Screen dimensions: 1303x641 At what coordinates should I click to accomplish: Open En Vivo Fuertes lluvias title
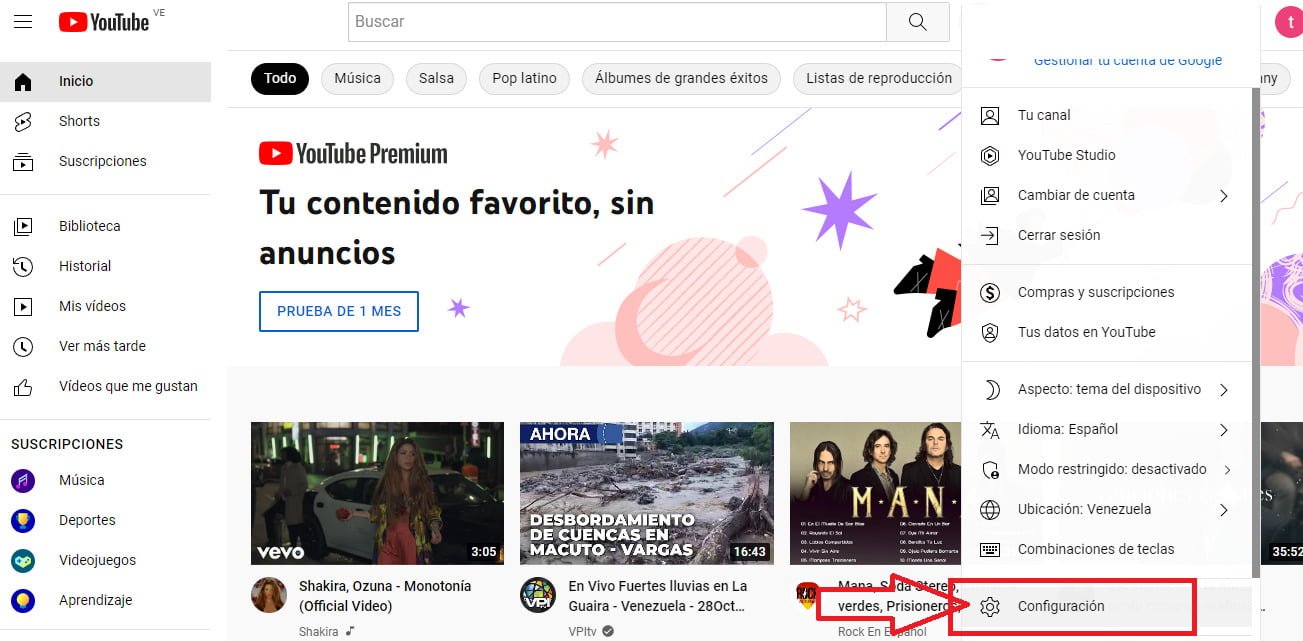[658, 596]
